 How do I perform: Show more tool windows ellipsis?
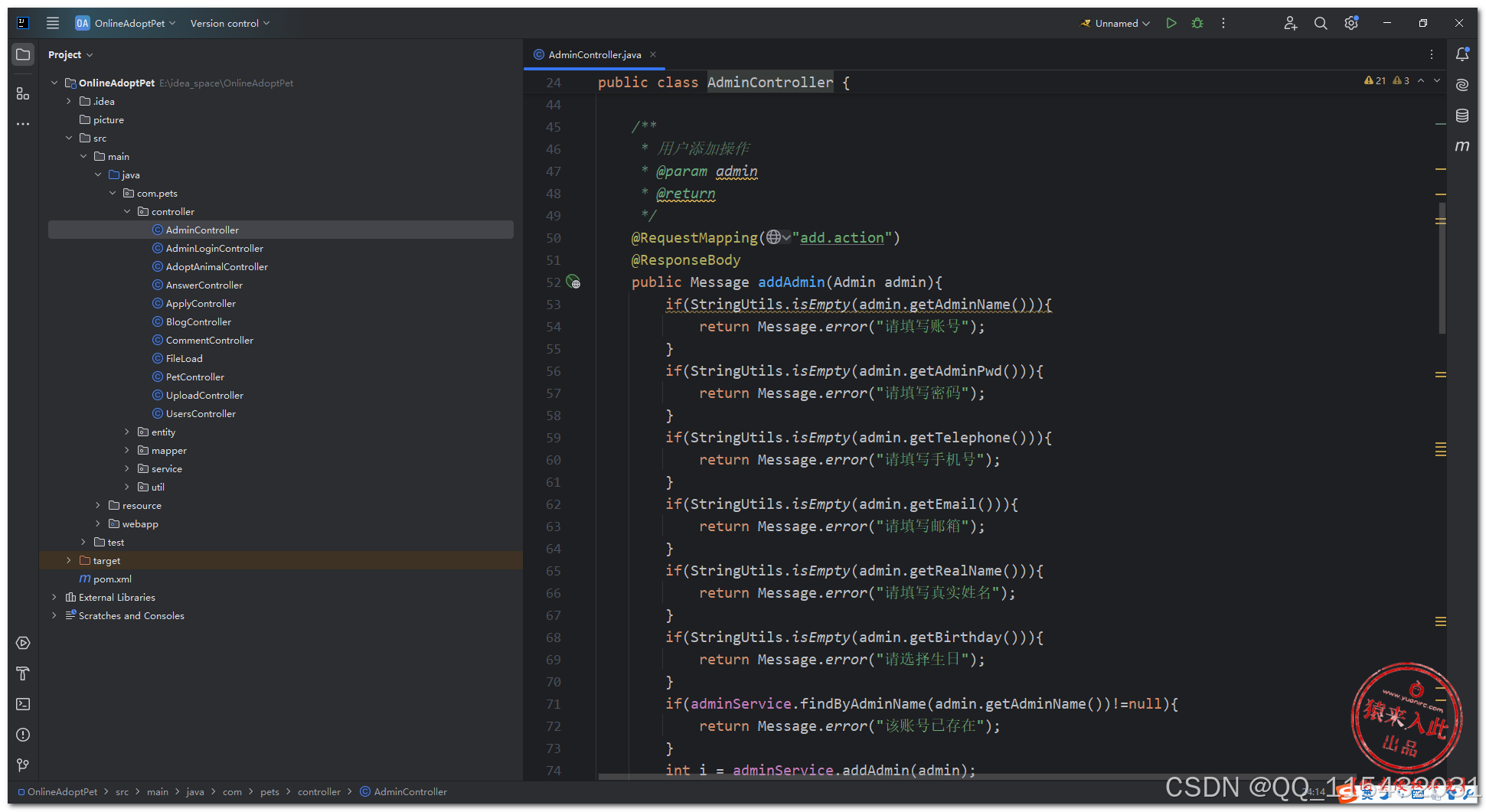click(23, 124)
